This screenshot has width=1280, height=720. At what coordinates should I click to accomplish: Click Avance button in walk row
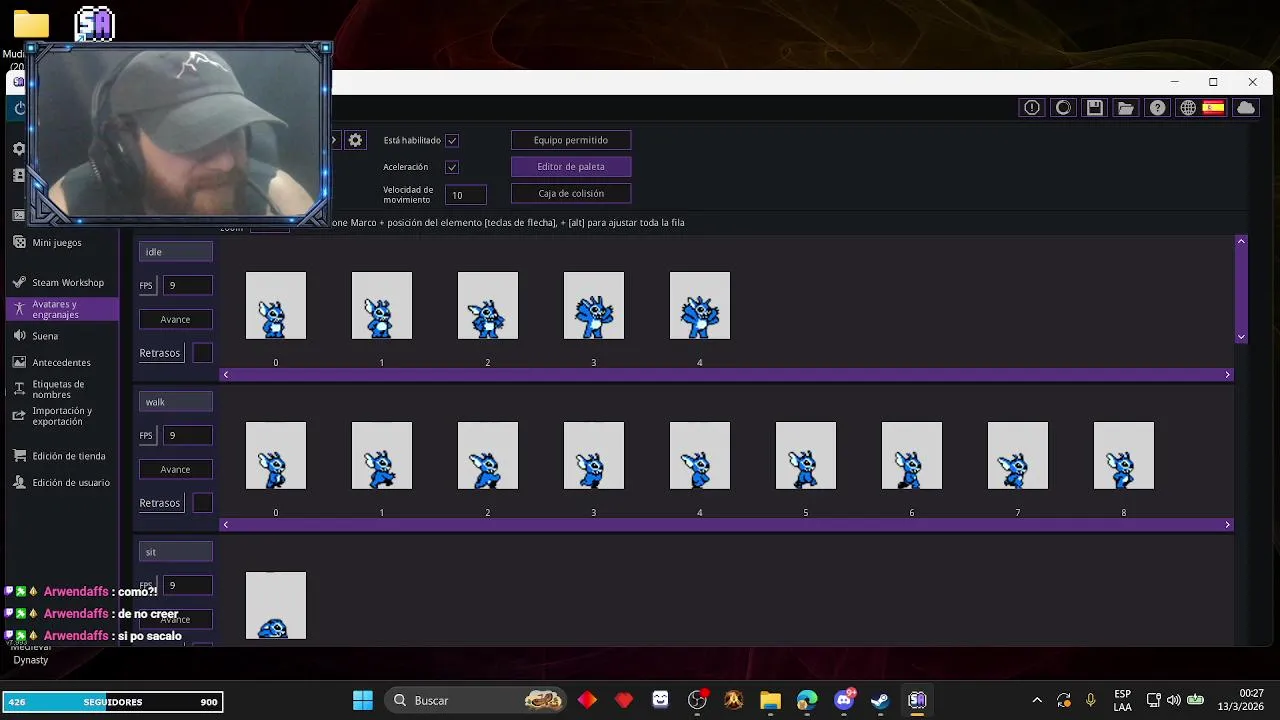tap(175, 469)
